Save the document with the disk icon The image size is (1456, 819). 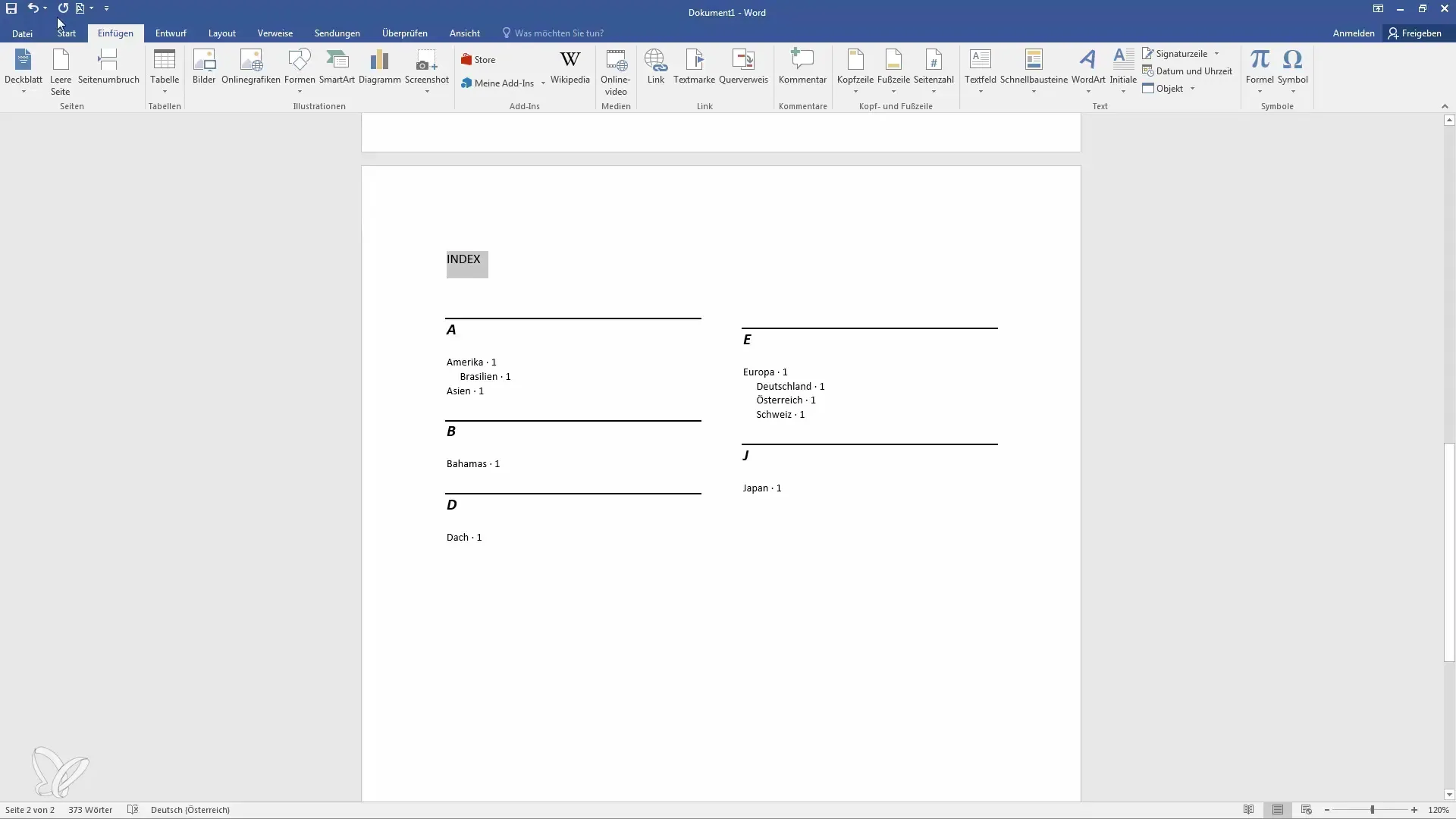point(11,8)
